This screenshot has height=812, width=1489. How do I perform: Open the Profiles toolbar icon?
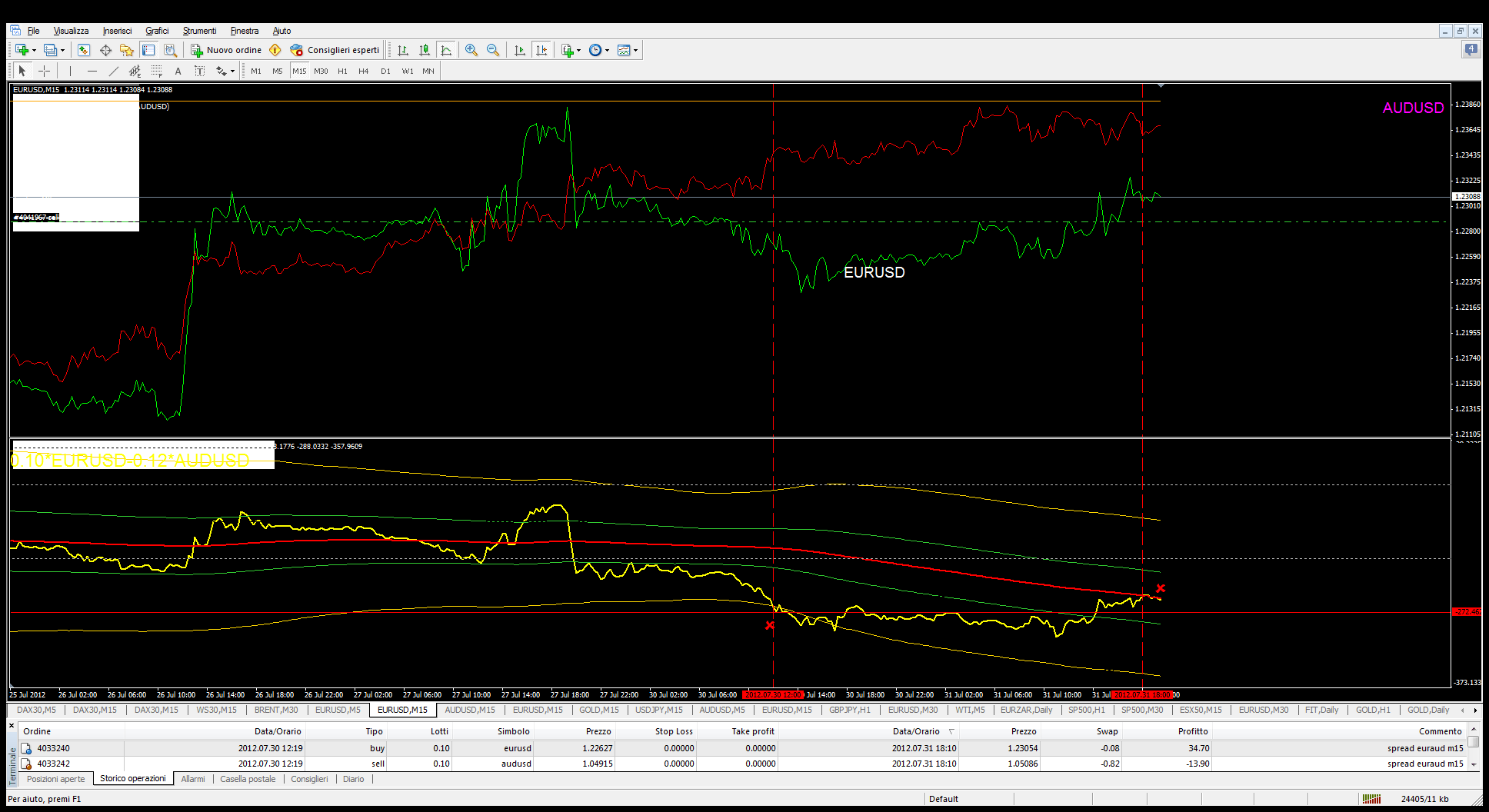coord(50,50)
